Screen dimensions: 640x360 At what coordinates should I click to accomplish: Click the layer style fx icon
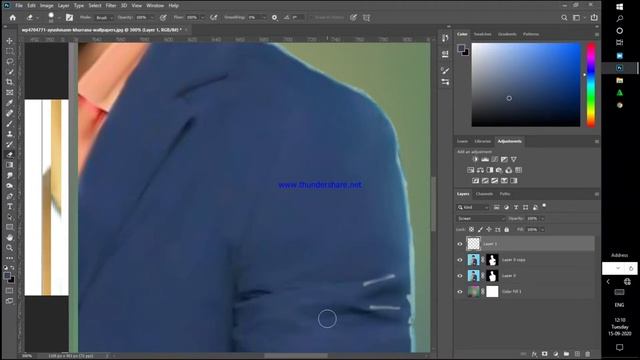click(534, 354)
